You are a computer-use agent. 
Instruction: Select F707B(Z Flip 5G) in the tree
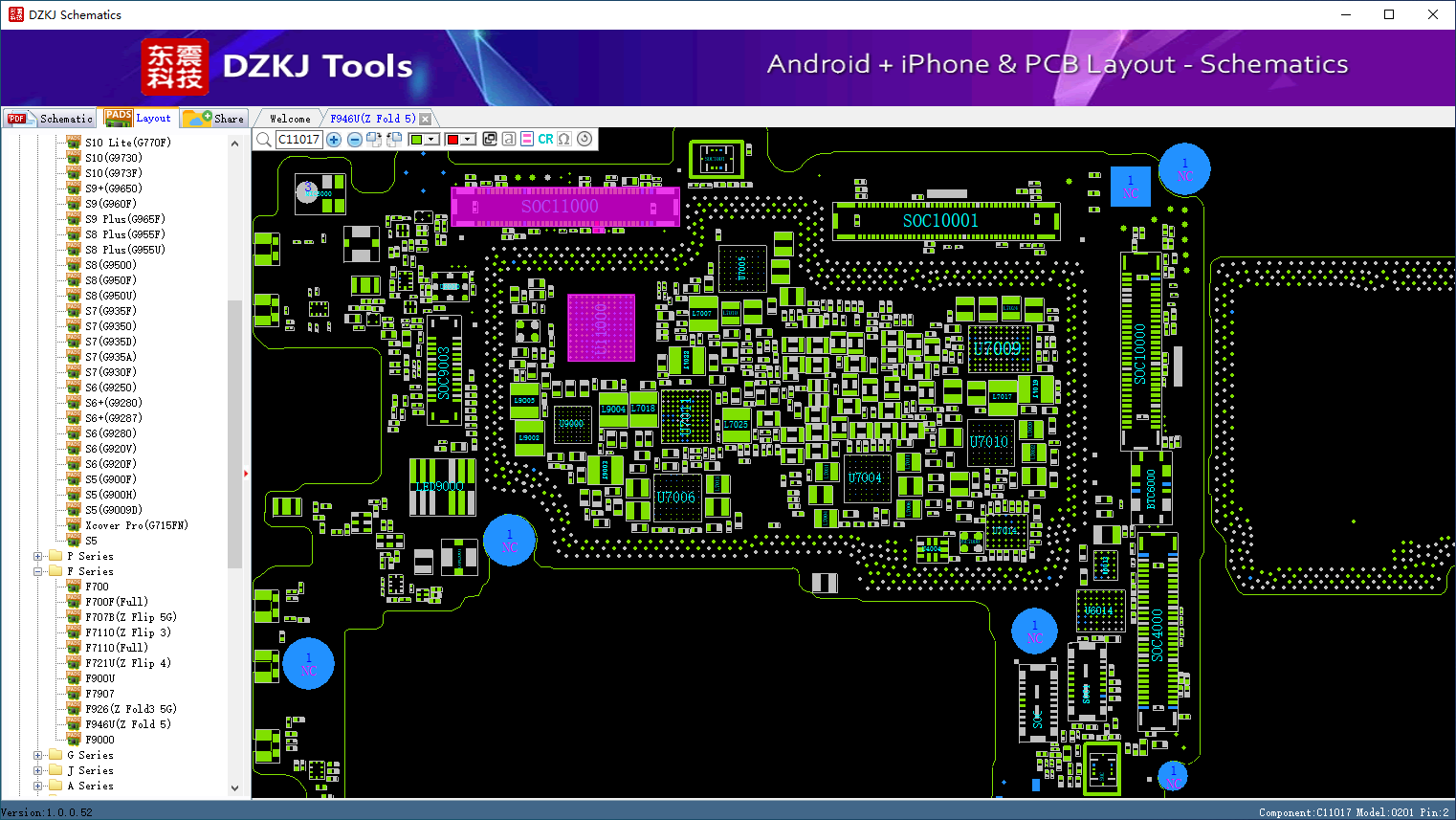click(130, 617)
